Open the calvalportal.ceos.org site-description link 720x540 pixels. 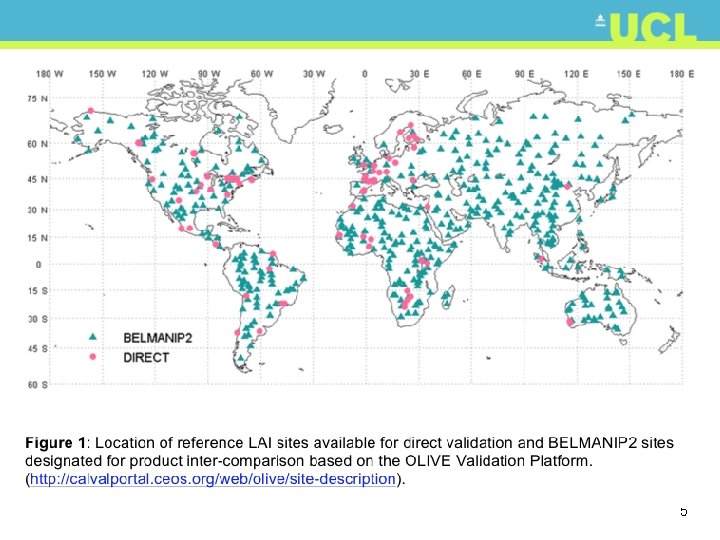click(x=213, y=479)
